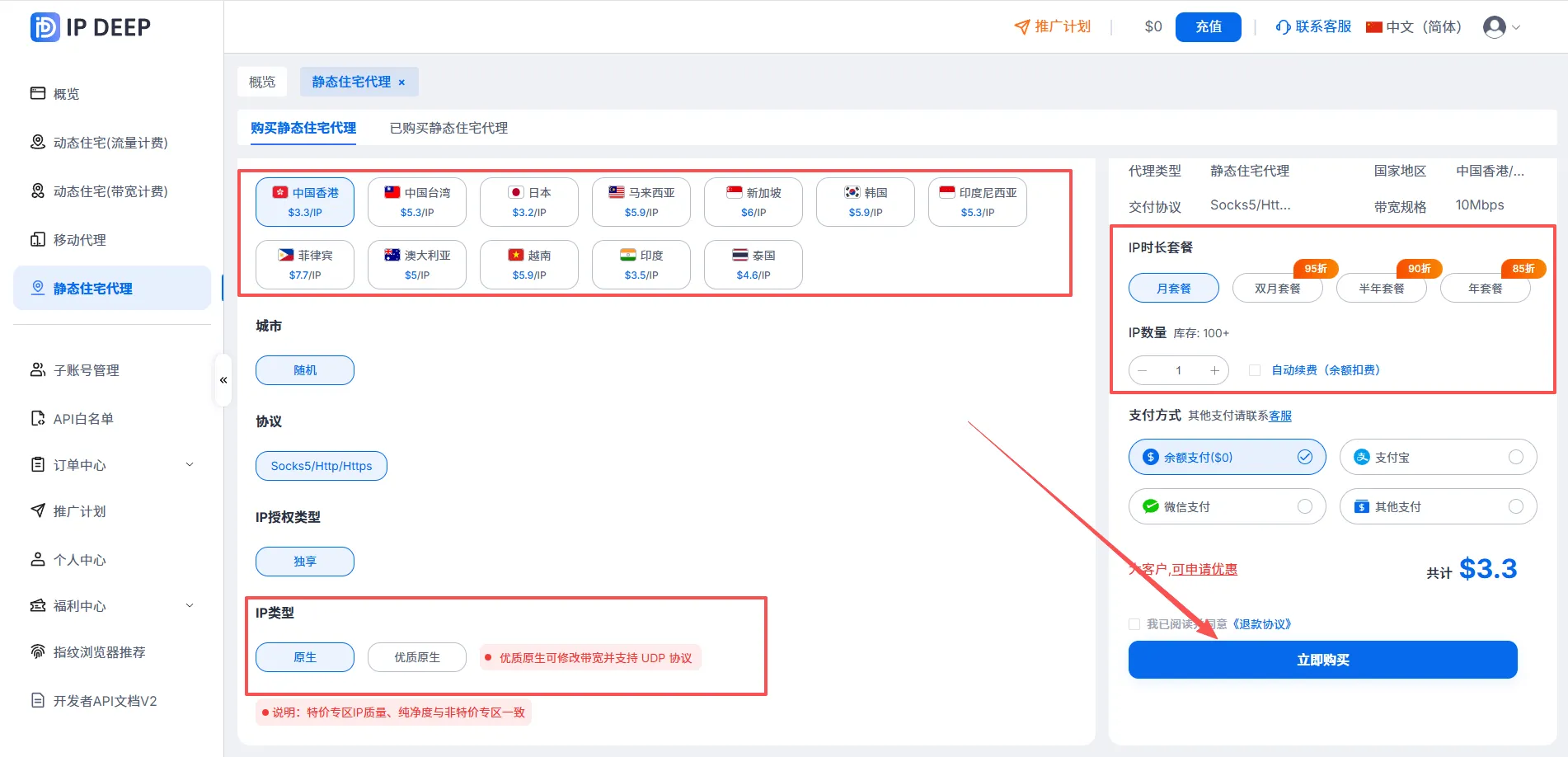Open the 《退款协议》 link
The image size is (1568, 757).
pos(1261,624)
